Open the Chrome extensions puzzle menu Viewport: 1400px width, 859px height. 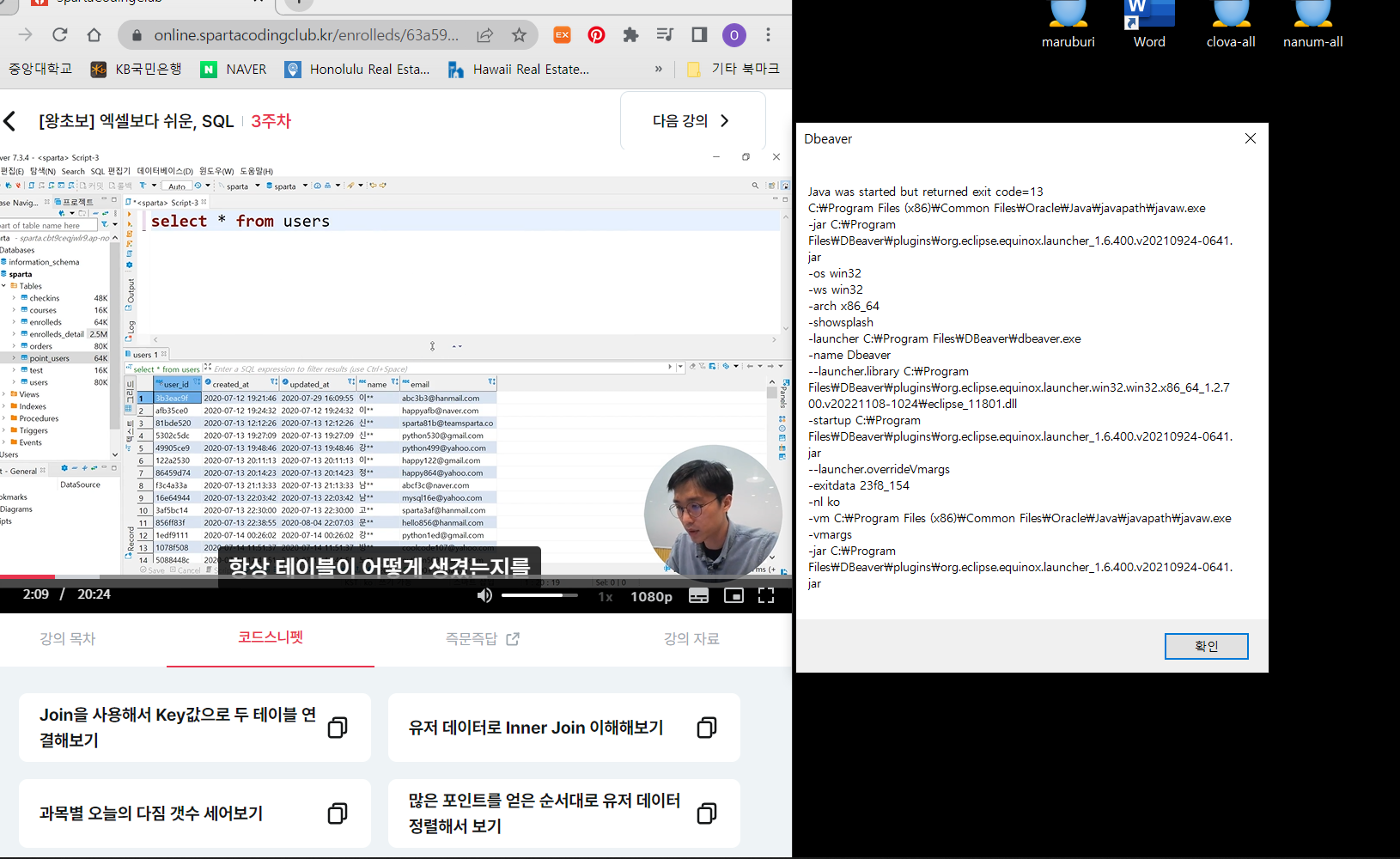click(630, 34)
